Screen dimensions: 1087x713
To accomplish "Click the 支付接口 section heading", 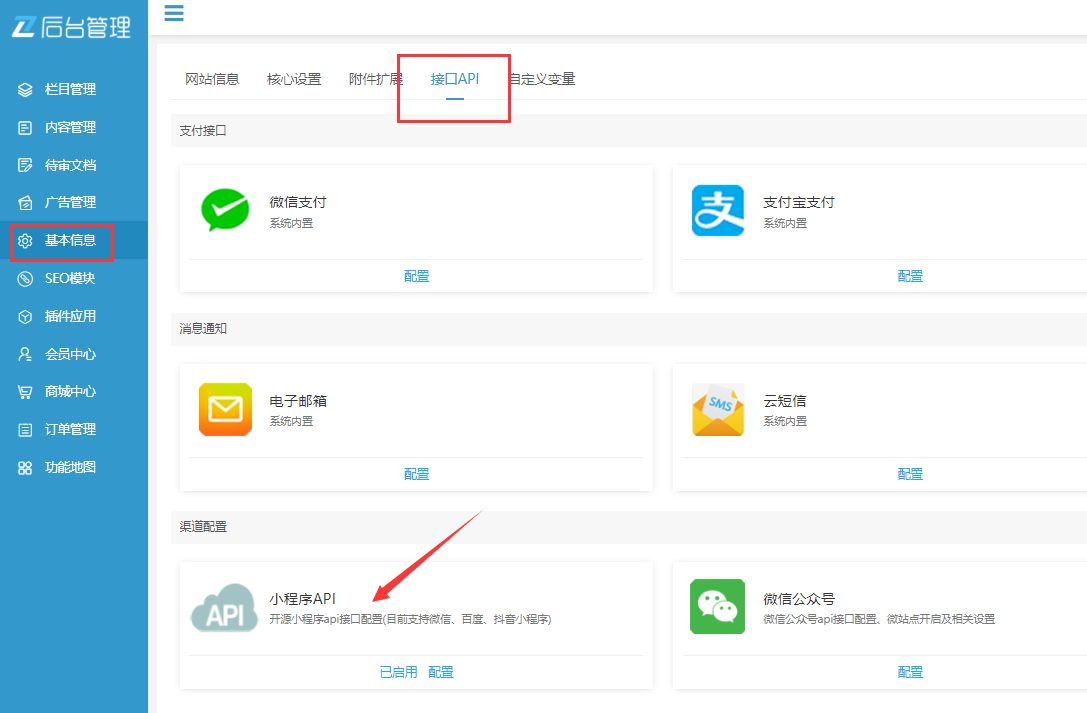I will click(x=203, y=131).
